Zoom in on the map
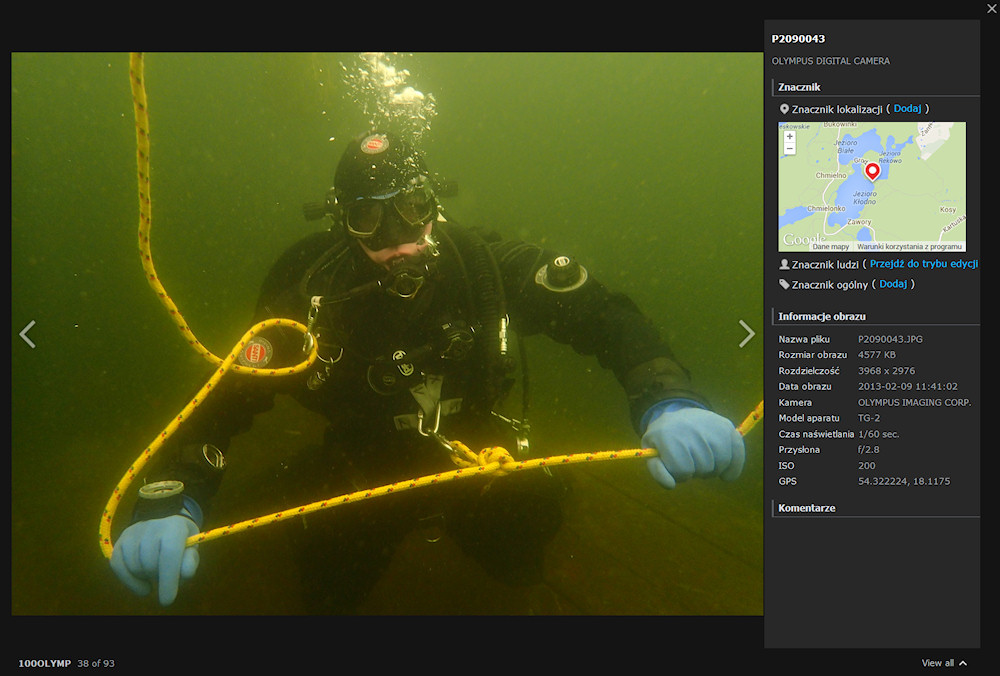Screen dimensions: 1000x676 click(x=790, y=136)
